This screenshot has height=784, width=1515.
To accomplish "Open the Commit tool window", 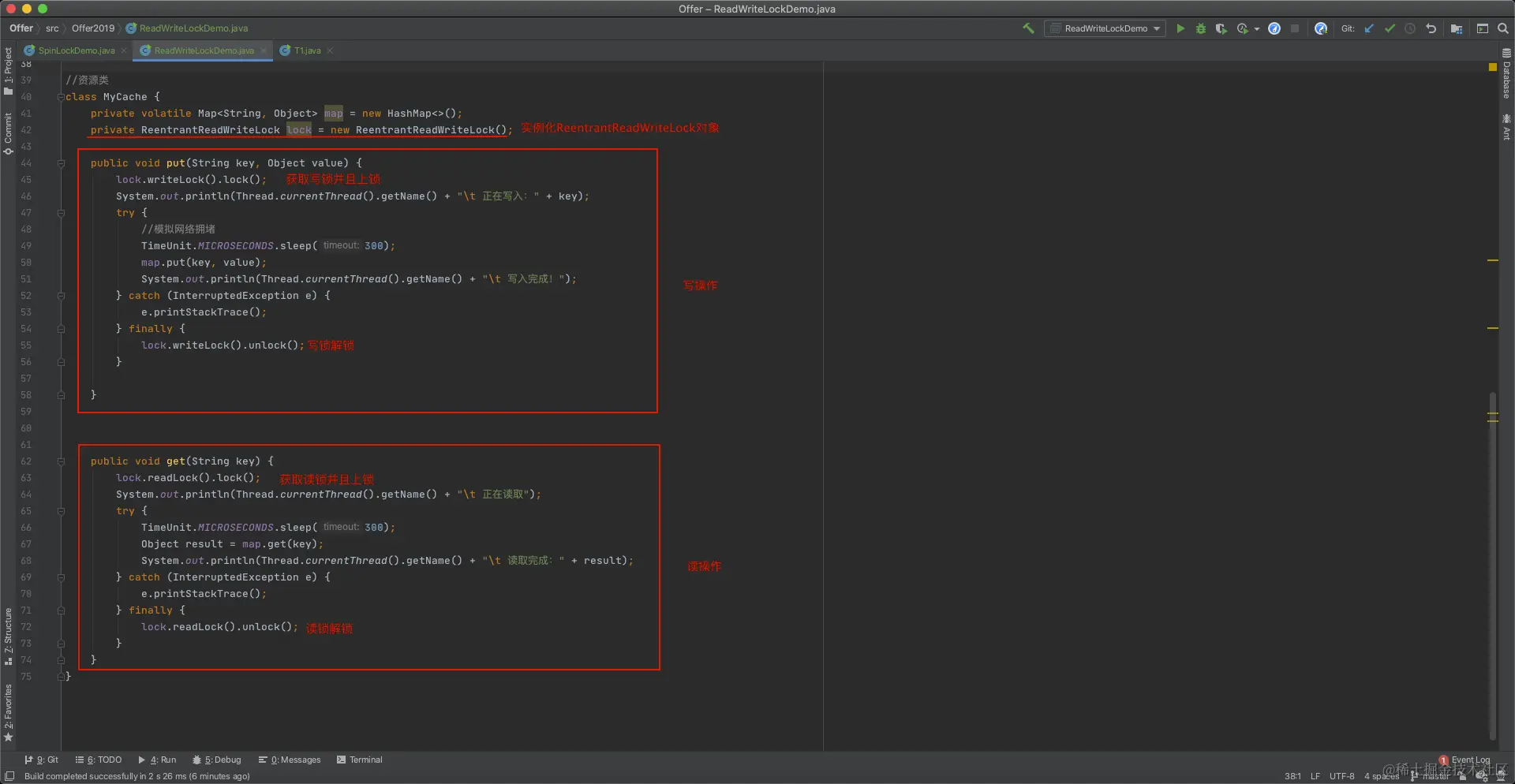I will (8, 134).
